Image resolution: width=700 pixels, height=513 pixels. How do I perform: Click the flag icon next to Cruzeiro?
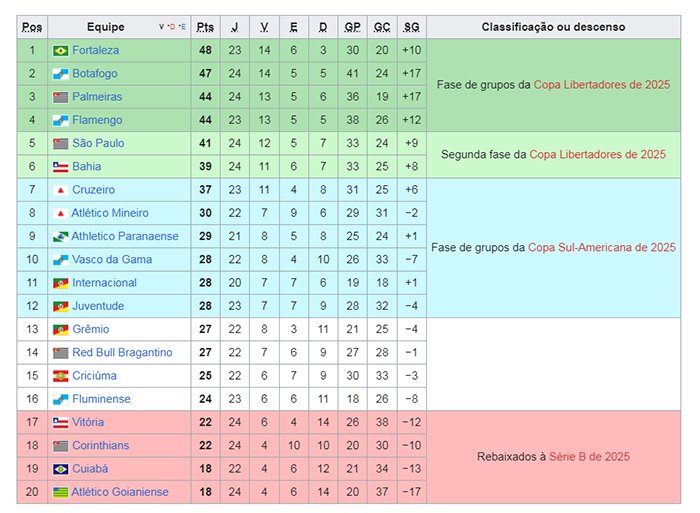(60, 190)
